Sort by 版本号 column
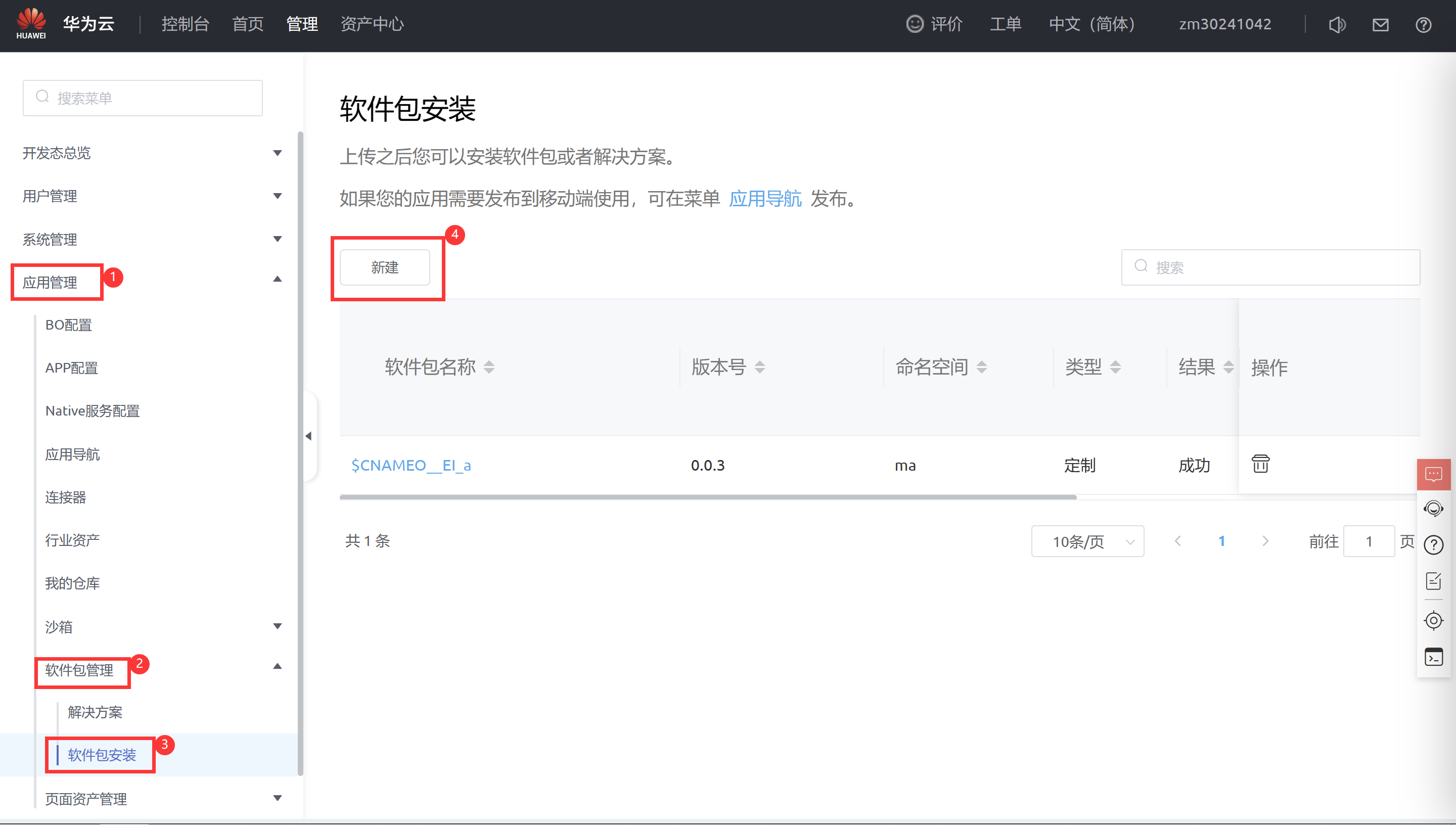Image resolution: width=1456 pixels, height=825 pixels. pyautogui.click(x=760, y=367)
